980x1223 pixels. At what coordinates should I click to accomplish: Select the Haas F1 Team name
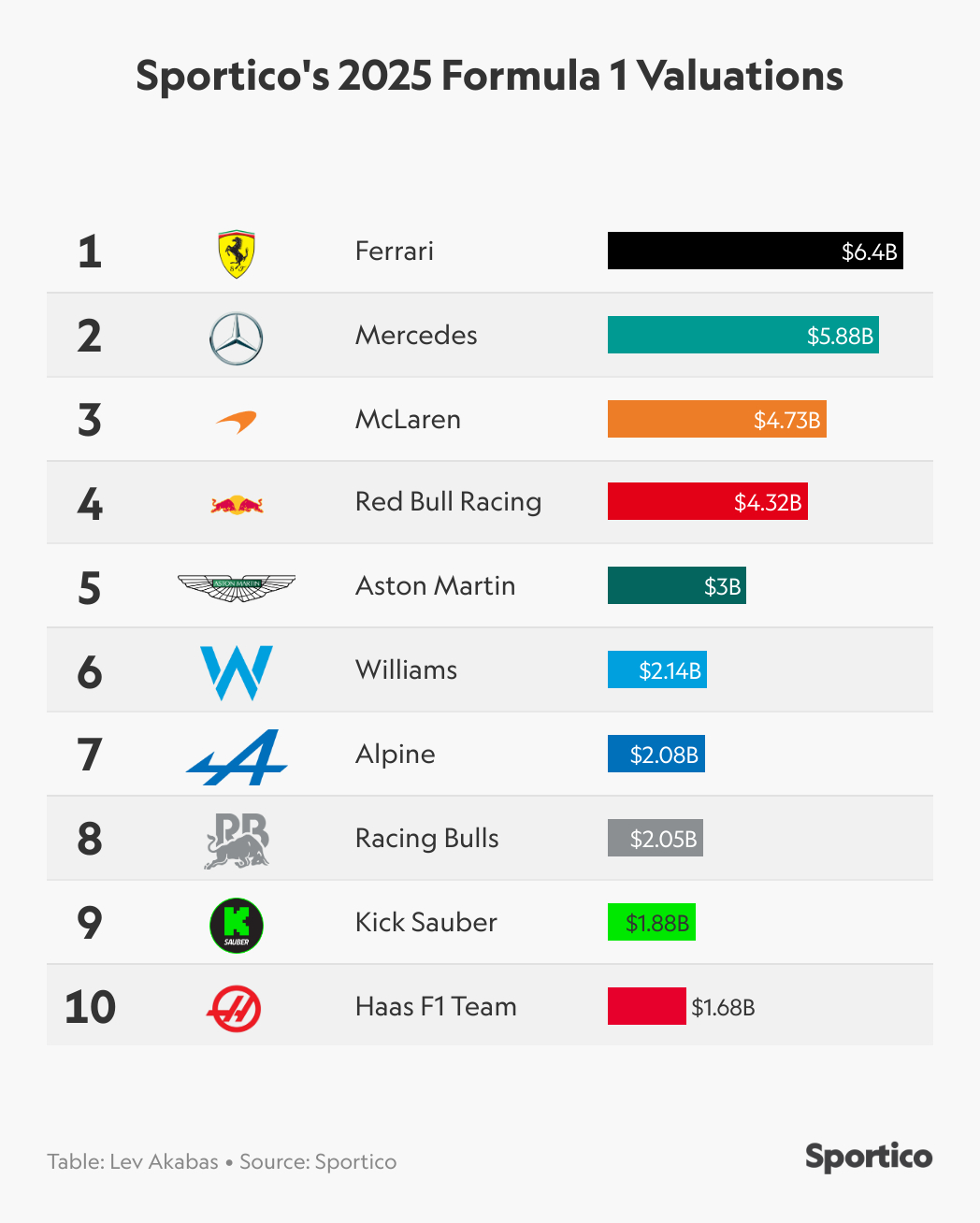tap(436, 1006)
